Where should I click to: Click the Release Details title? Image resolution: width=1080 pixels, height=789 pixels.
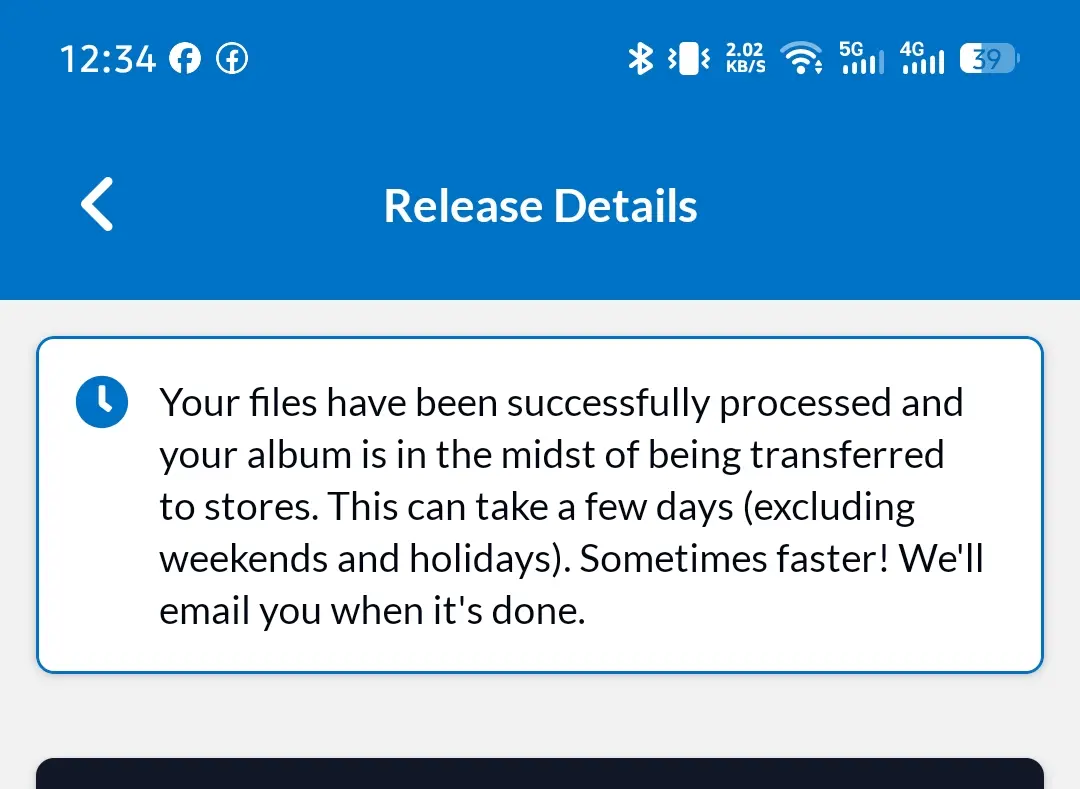540,206
